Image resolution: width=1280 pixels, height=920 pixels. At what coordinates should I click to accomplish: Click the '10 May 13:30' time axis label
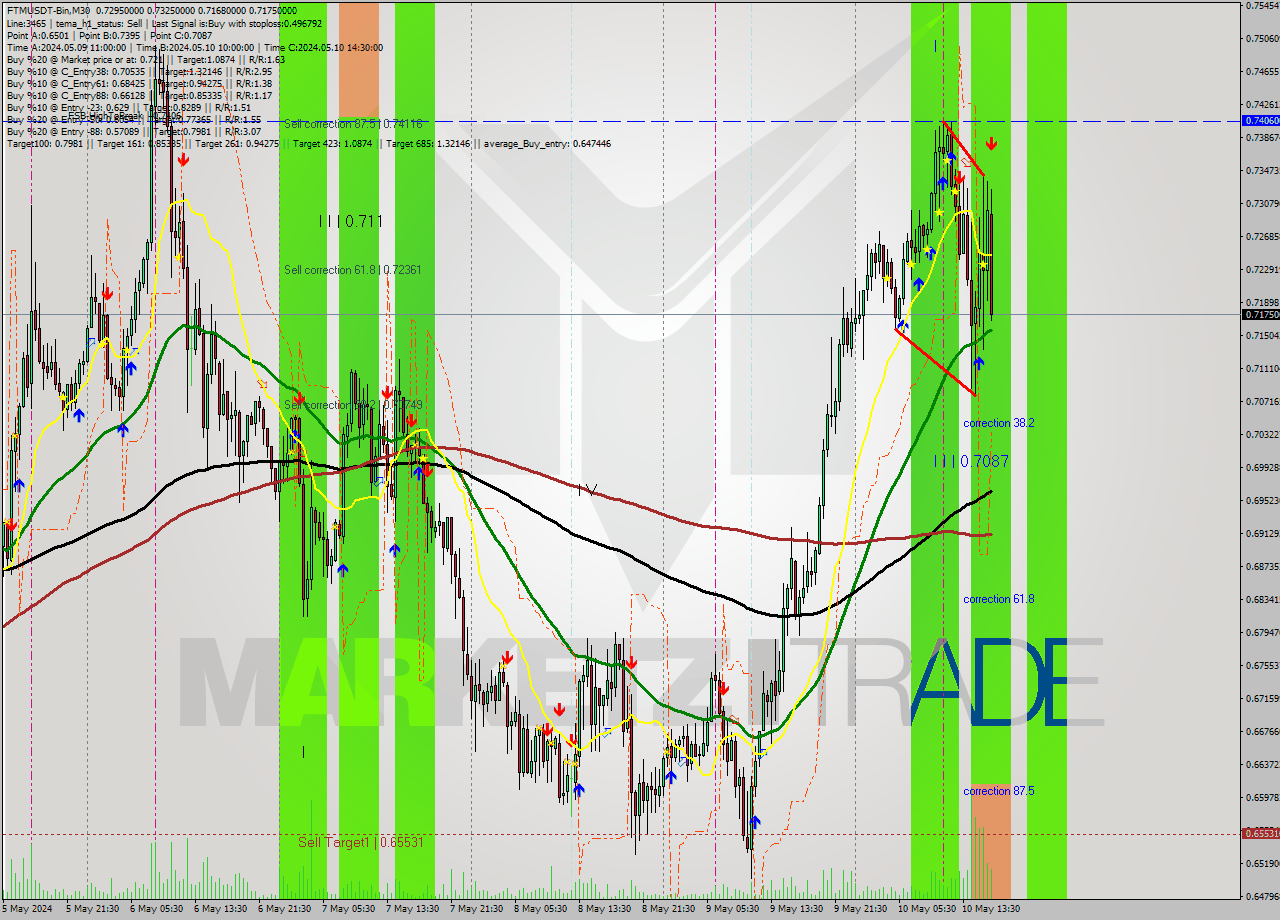click(991, 910)
